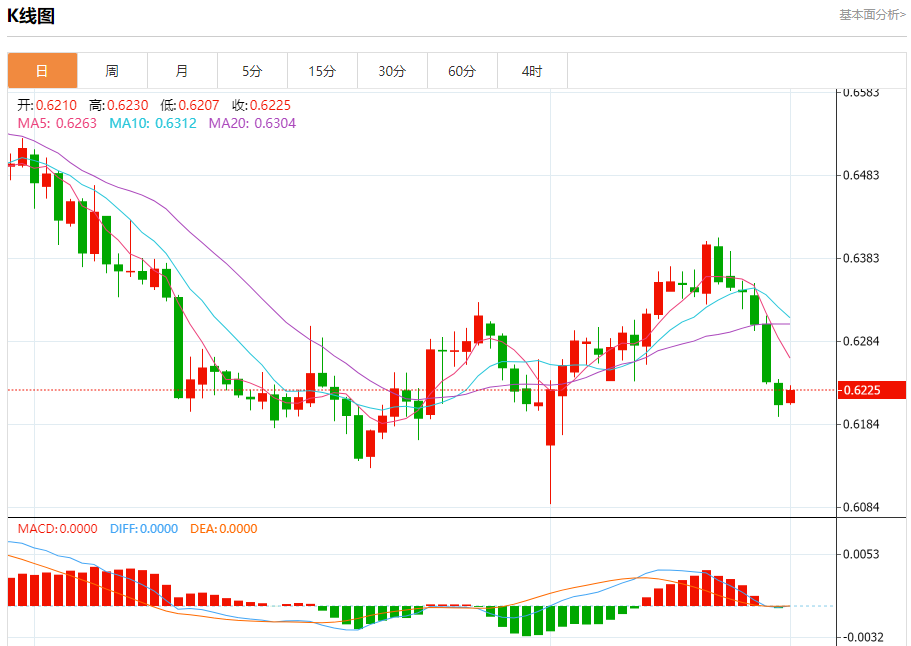Click the MA5: 0.6263 indicator label
This screenshot has width=911, height=646.
tap(57, 123)
